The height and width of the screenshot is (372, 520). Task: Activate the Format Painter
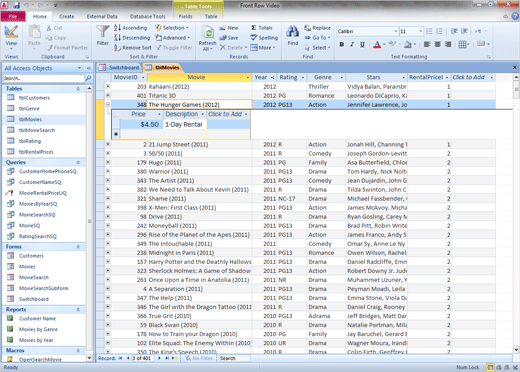coord(67,48)
